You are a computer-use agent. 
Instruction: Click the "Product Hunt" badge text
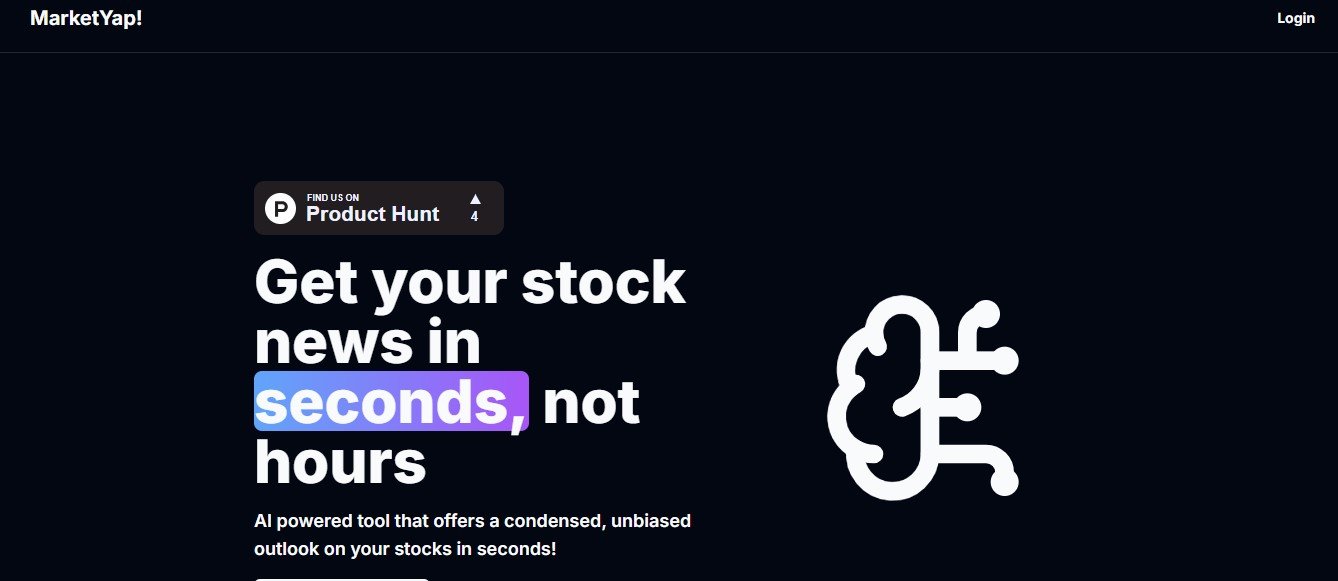pyautogui.click(x=372, y=214)
